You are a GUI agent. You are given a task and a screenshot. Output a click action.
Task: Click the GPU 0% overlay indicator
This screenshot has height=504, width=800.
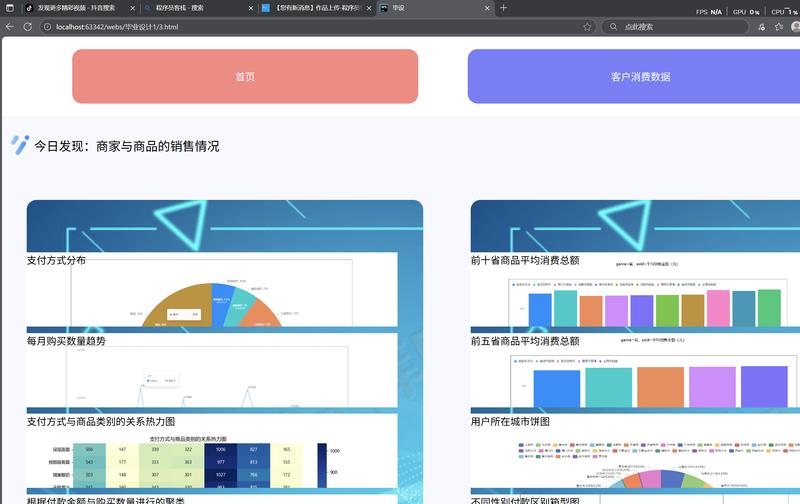[746, 12]
